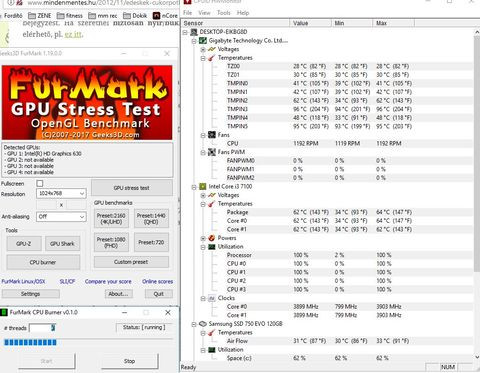The image size is (480, 373).
Task: Open the Tools menu in HWMonitor
Action: pyautogui.click(x=224, y=13)
